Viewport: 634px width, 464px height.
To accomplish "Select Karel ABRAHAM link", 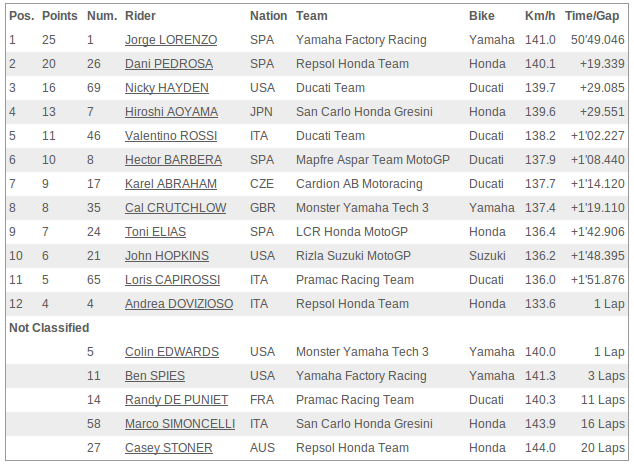I will 171,184.
